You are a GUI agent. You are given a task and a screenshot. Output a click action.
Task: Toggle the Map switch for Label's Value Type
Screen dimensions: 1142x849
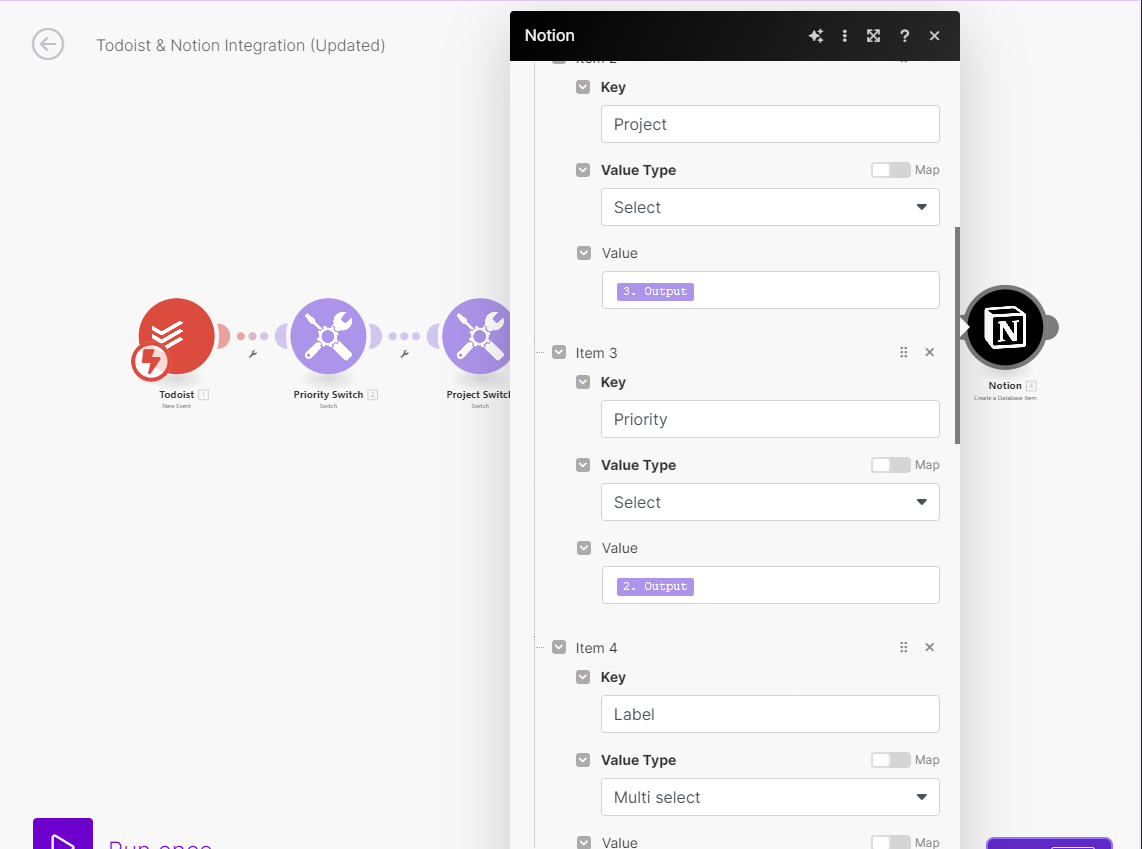[x=890, y=759]
